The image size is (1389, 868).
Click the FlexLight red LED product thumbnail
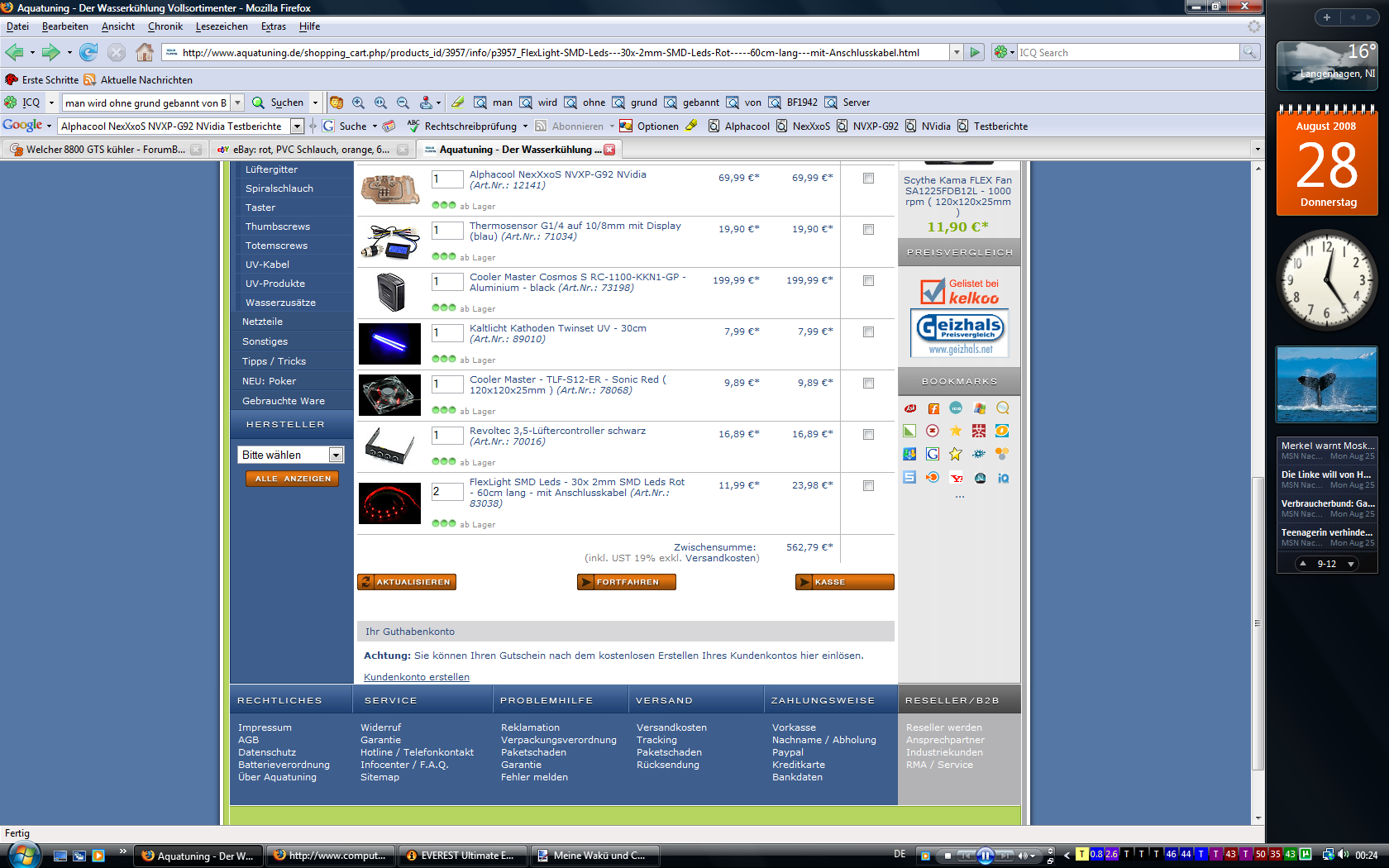tap(389, 503)
